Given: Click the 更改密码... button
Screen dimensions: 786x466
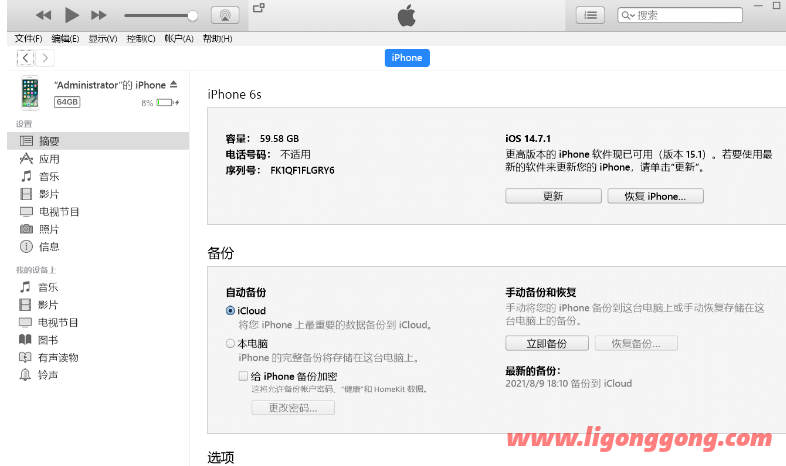Looking at the screenshot, I should pos(293,407).
